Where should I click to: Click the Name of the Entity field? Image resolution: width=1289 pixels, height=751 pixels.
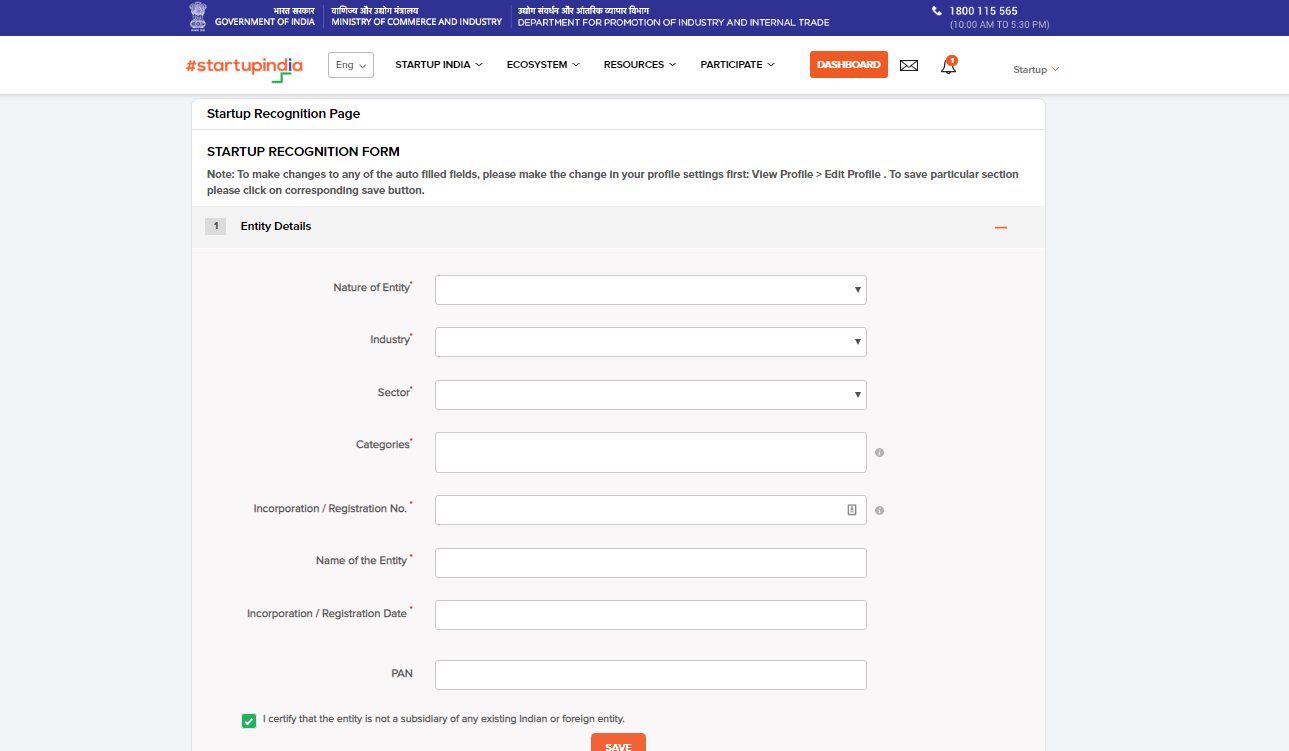[651, 563]
